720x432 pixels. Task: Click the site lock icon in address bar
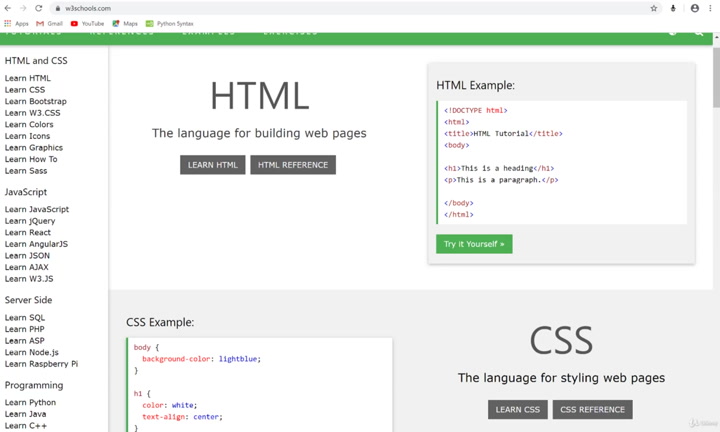point(58,8)
